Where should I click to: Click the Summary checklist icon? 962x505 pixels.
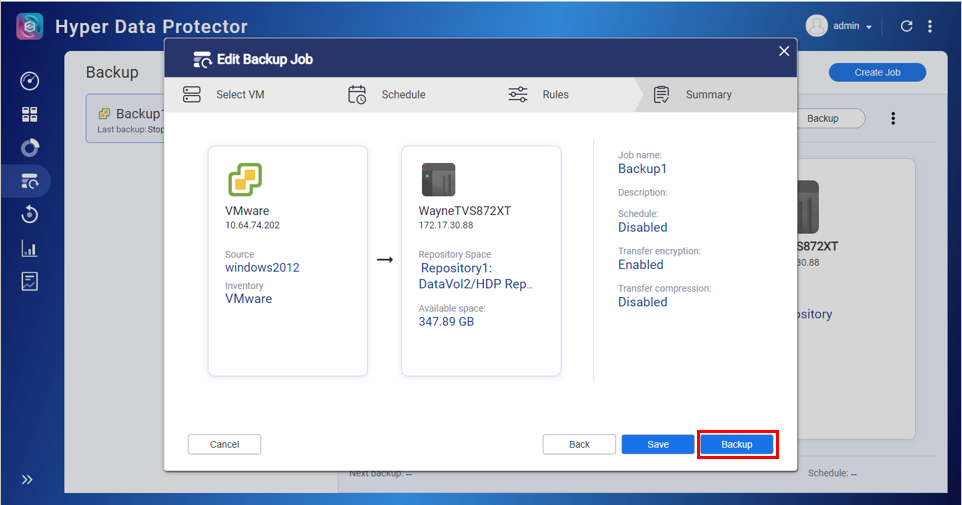(x=661, y=94)
